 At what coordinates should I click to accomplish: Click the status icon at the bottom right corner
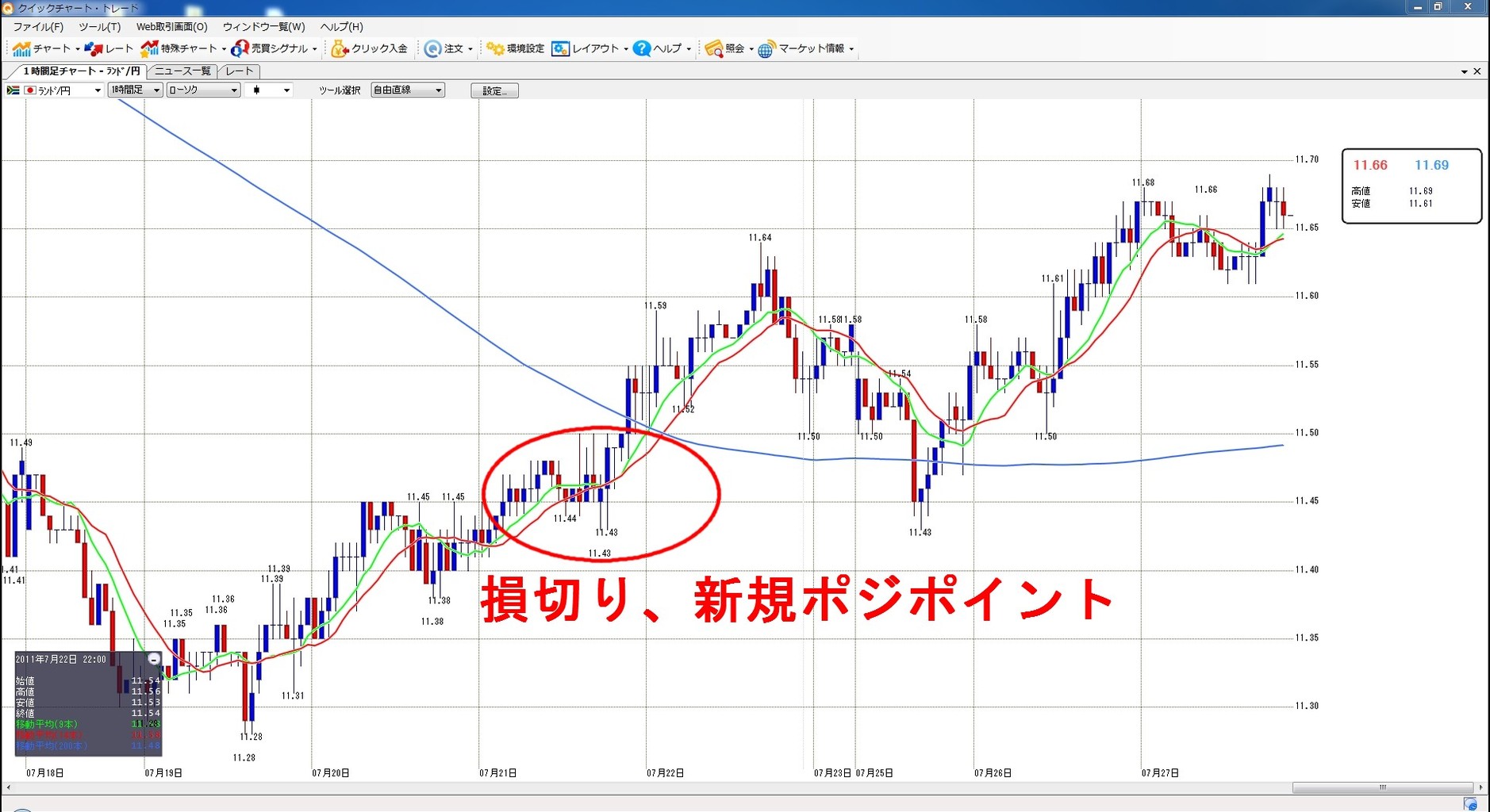1470,805
